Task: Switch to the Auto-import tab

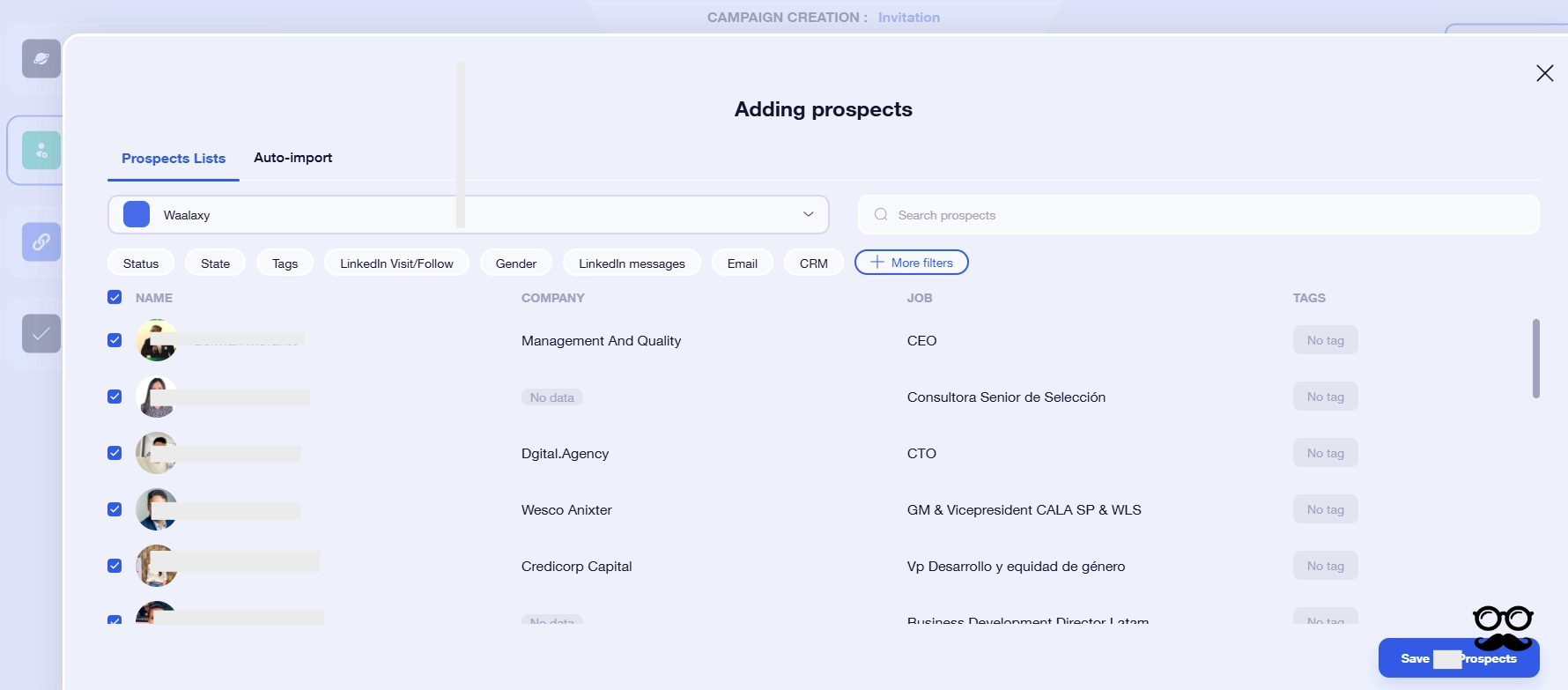Action: pyautogui.click(x=293, y=158)
